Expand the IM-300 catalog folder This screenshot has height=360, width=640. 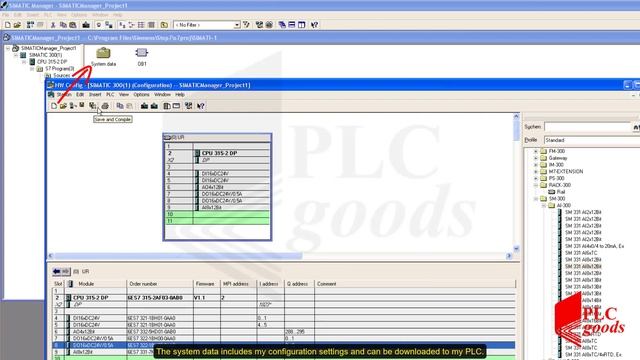[x=536, y=165]
